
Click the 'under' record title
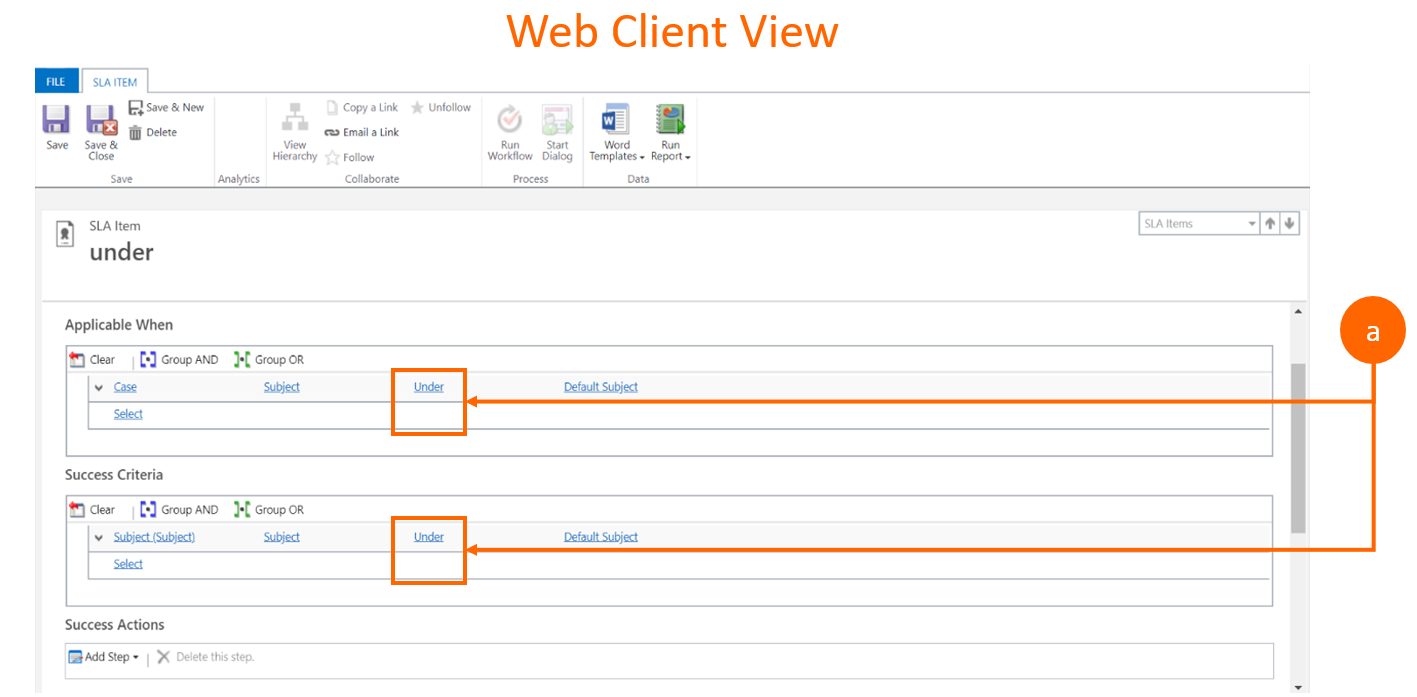(x=122, y=252)
